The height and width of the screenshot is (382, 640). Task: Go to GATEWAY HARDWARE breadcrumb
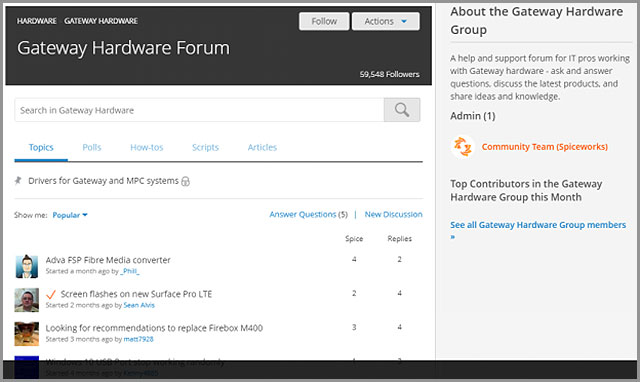coord(101,21)
